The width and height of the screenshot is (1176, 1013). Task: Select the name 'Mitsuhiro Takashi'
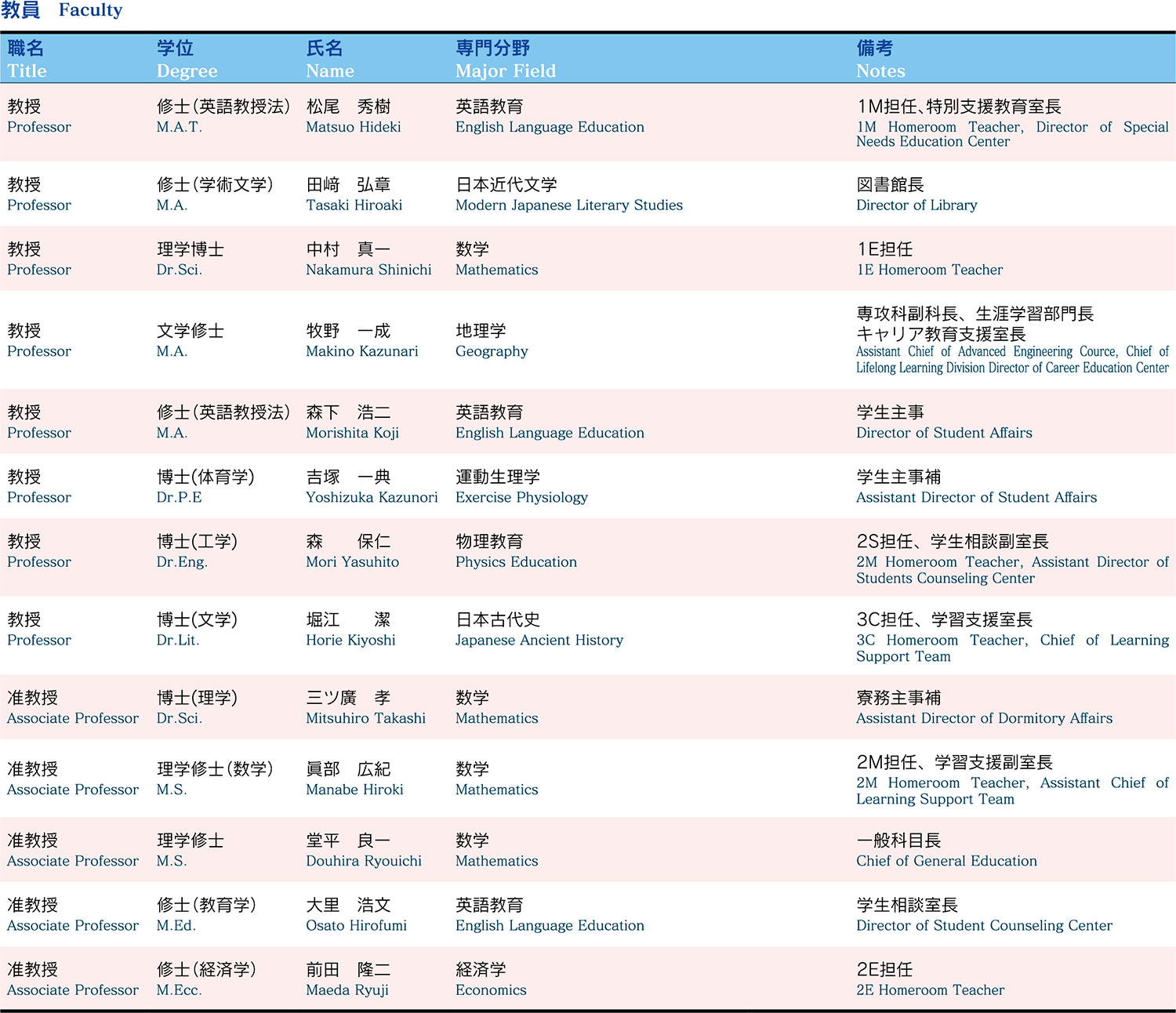[x=366, y=718]
